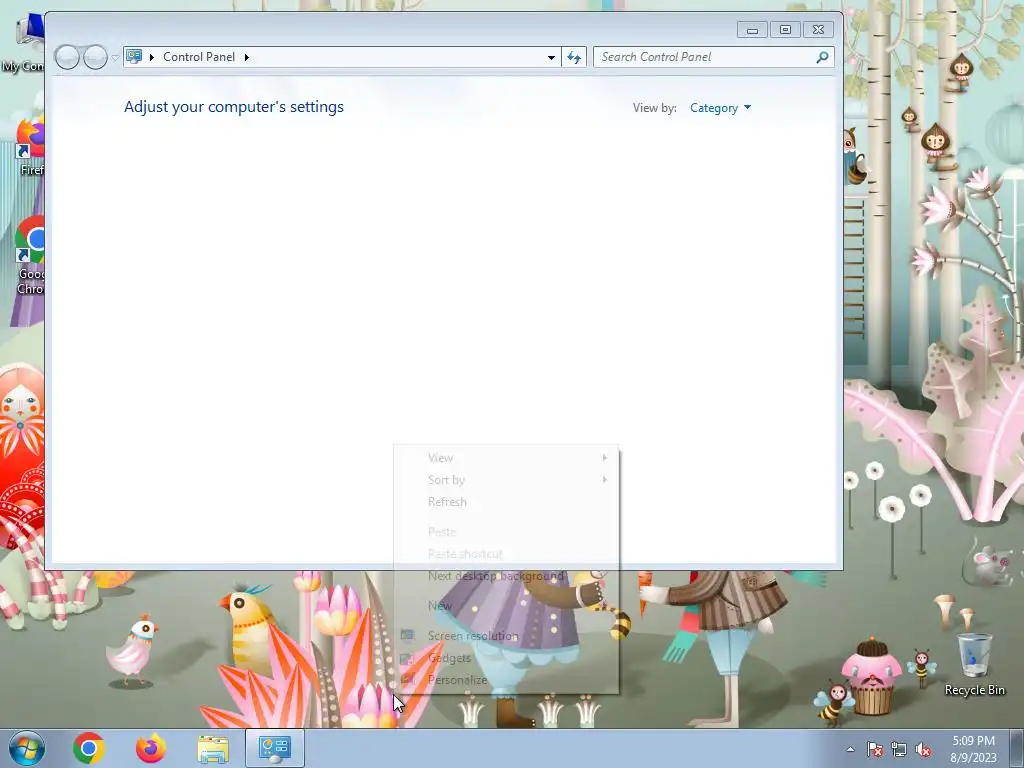Click the Back navigation arrow button
Viewport: 1024px width, 768px height.
tap(67, 57)
